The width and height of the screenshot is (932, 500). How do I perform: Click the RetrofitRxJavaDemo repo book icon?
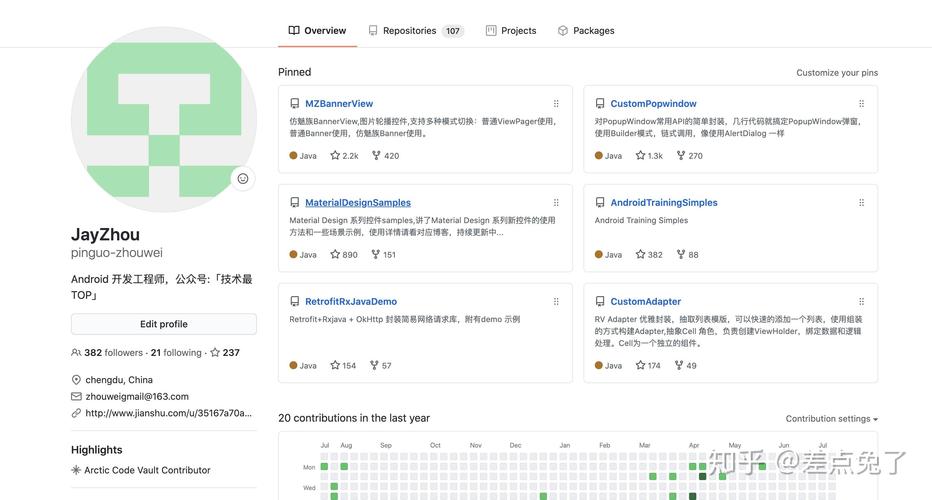(x=294, y=301)
